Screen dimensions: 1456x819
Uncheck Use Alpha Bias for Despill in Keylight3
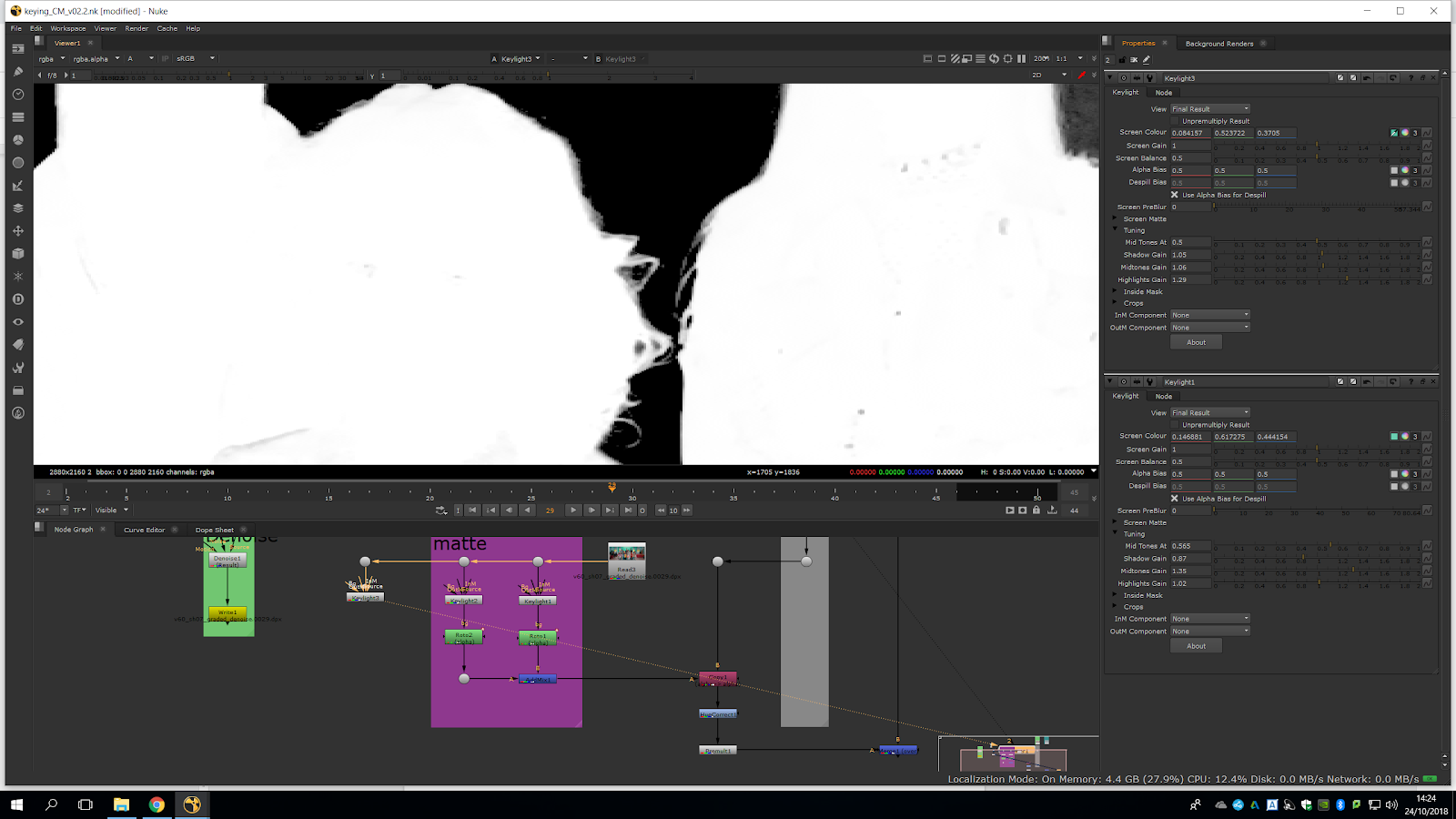(x=1175, y=195)
